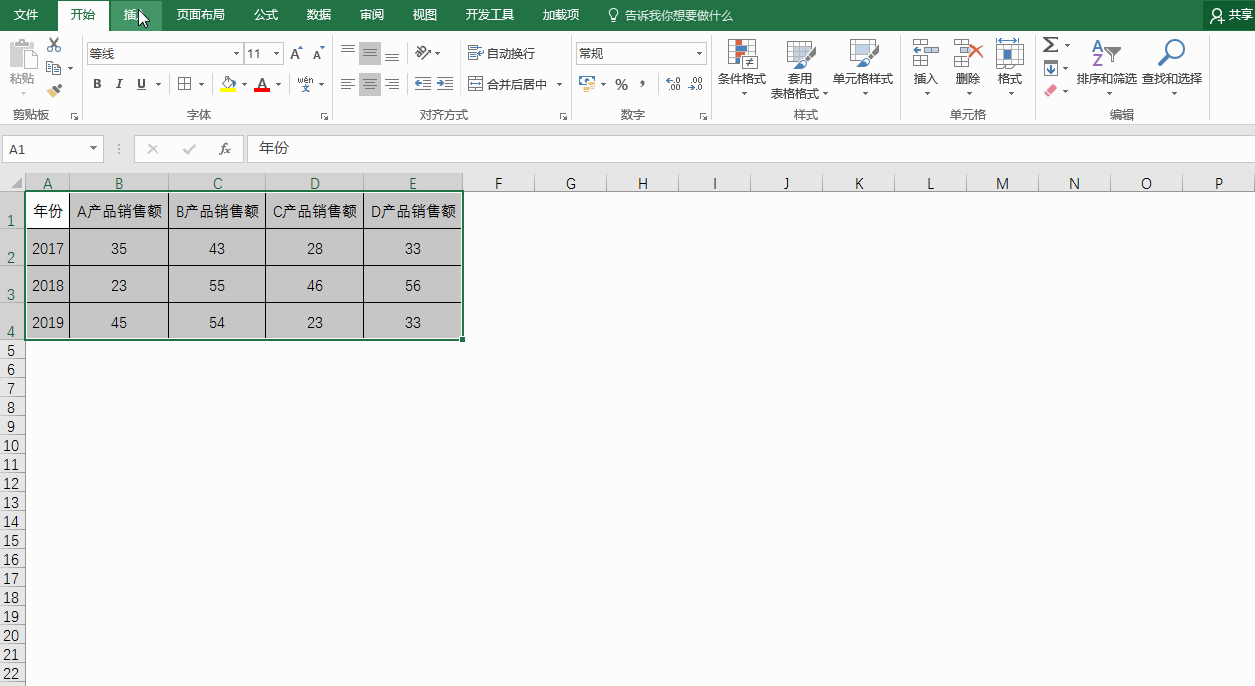This screenshot has height=686, width=1255.
Task: Select row header 10
Action: point(12,445)
